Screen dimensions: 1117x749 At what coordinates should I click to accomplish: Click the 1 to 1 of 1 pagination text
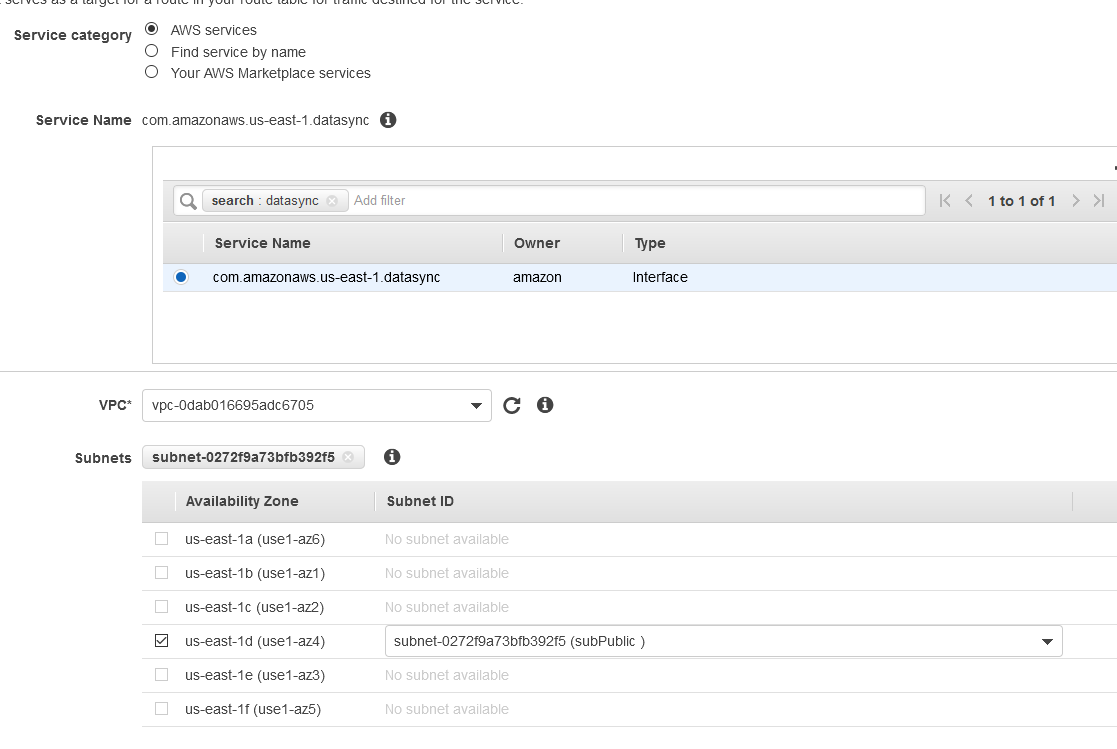pyautogui.click(x=1021, y=201)
